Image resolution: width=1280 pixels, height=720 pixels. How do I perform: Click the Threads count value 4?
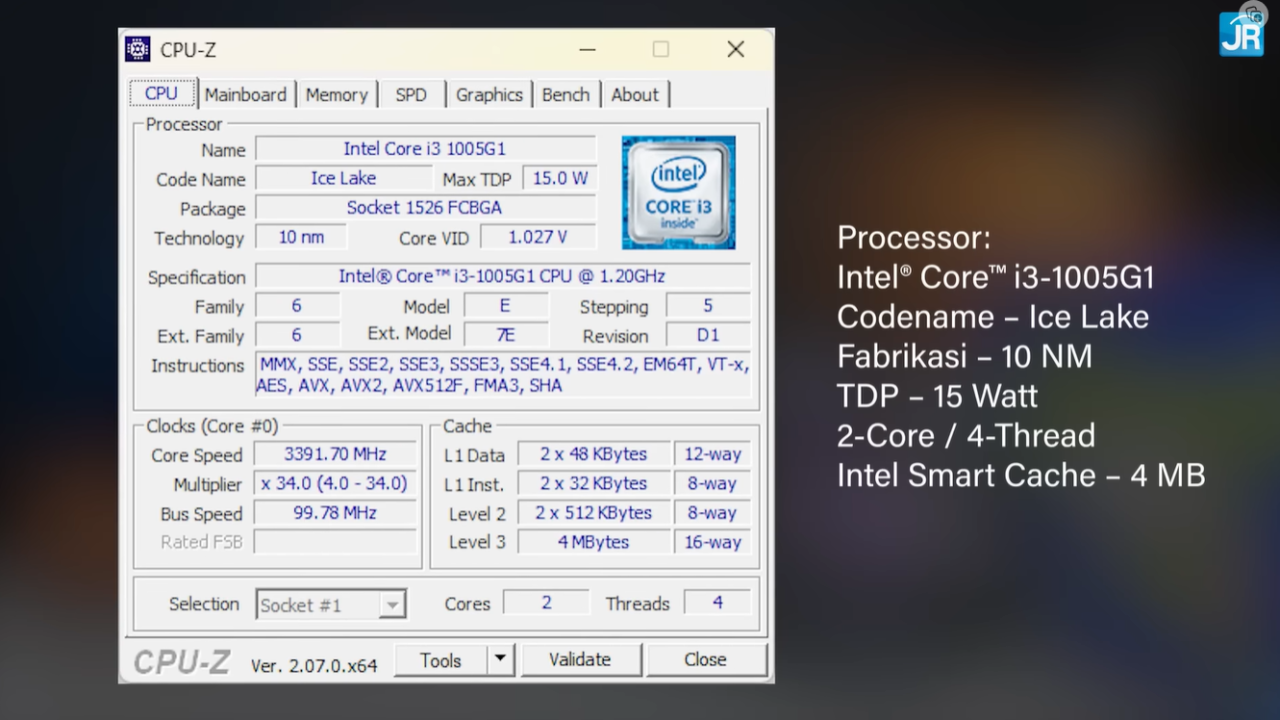pyautogui.click(x=717, y=602)
